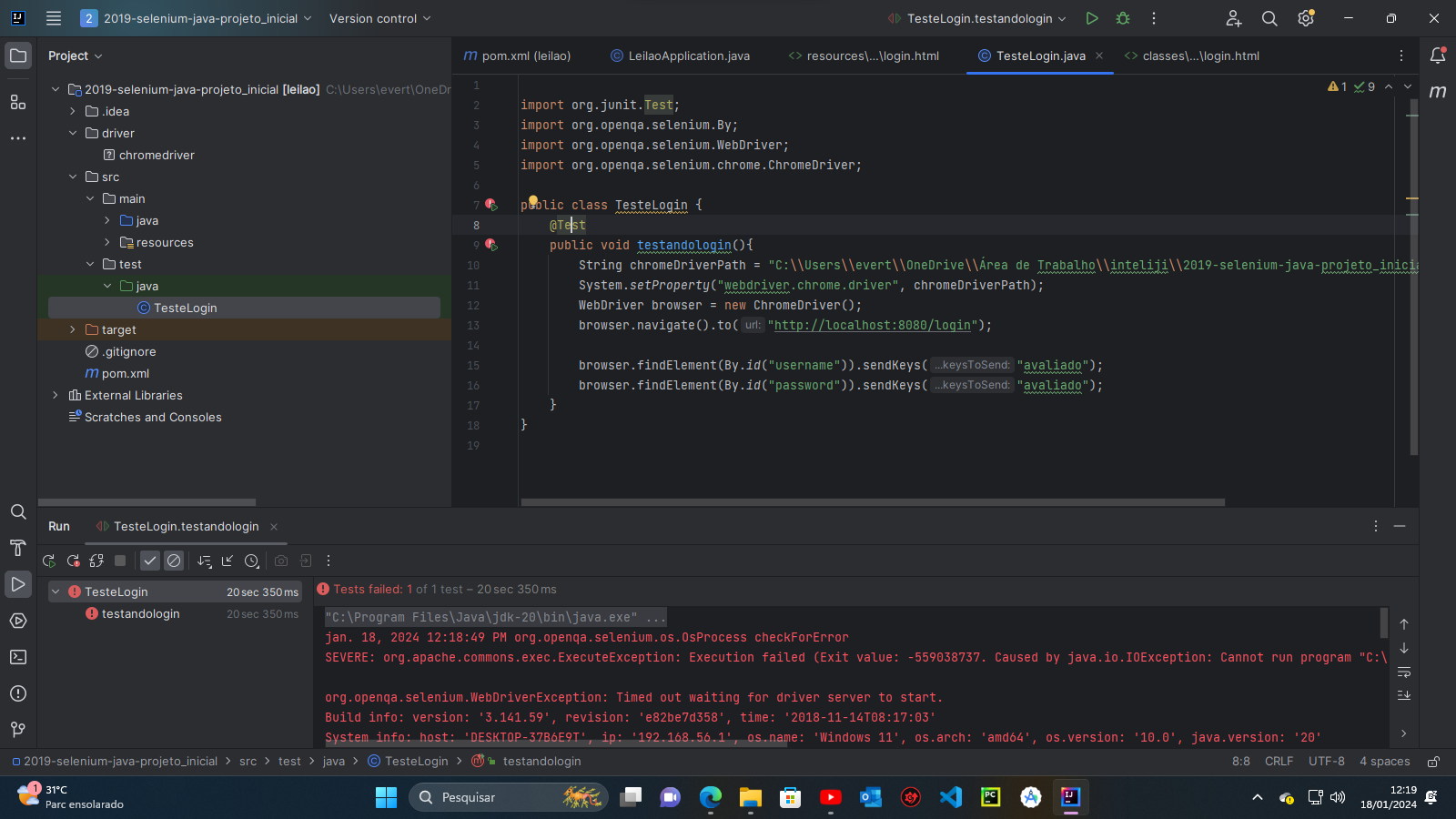This screenshot has width=1456, height=819.
Task: Toggle soft-wrap in console output
Action: pyautogui.click(x=1404, y=672)
